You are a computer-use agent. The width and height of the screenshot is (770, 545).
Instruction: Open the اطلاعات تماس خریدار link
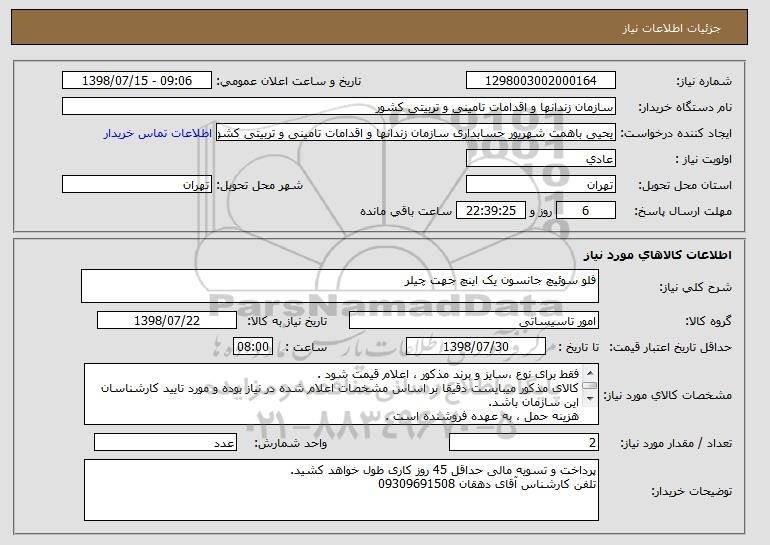pyautogui.click(x=158, y=134)
